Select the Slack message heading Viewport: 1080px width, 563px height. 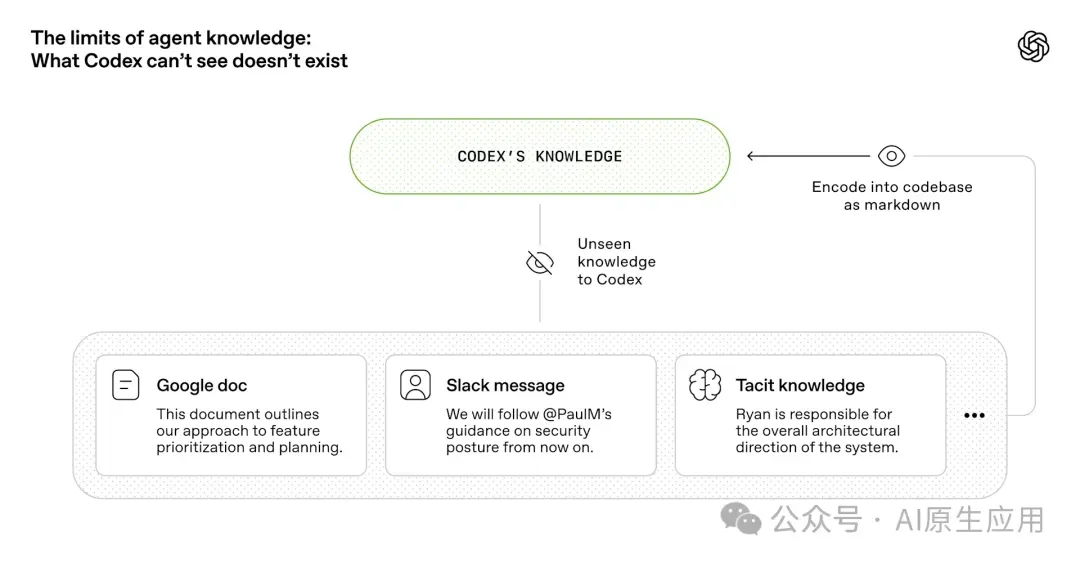(505, 385)
